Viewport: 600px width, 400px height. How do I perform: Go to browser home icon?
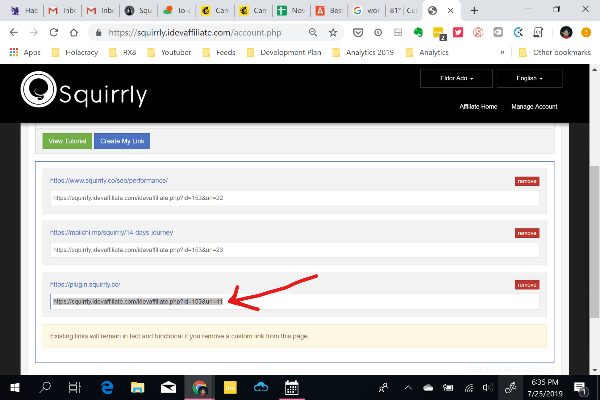coord(74,33)
